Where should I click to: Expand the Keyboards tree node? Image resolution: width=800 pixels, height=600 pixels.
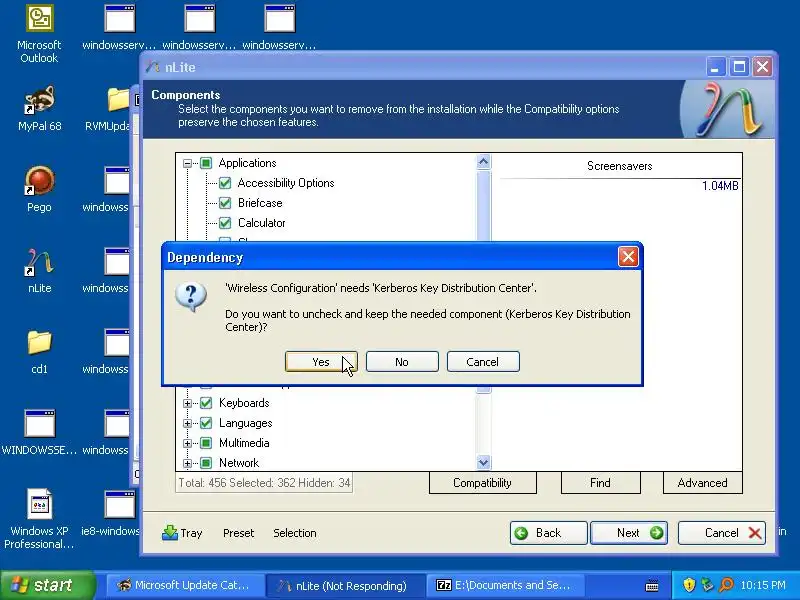tap(187, 403)
